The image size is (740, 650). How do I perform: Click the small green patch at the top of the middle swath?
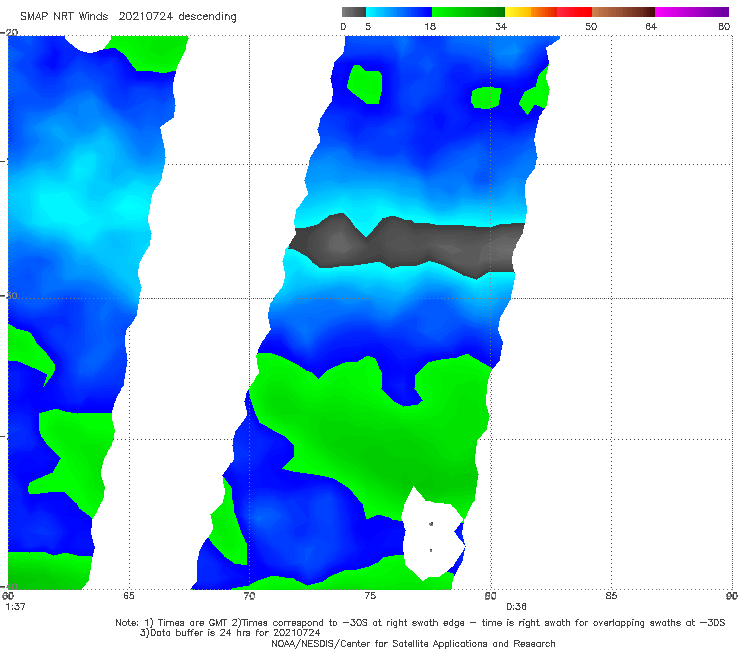coord(364,84)
